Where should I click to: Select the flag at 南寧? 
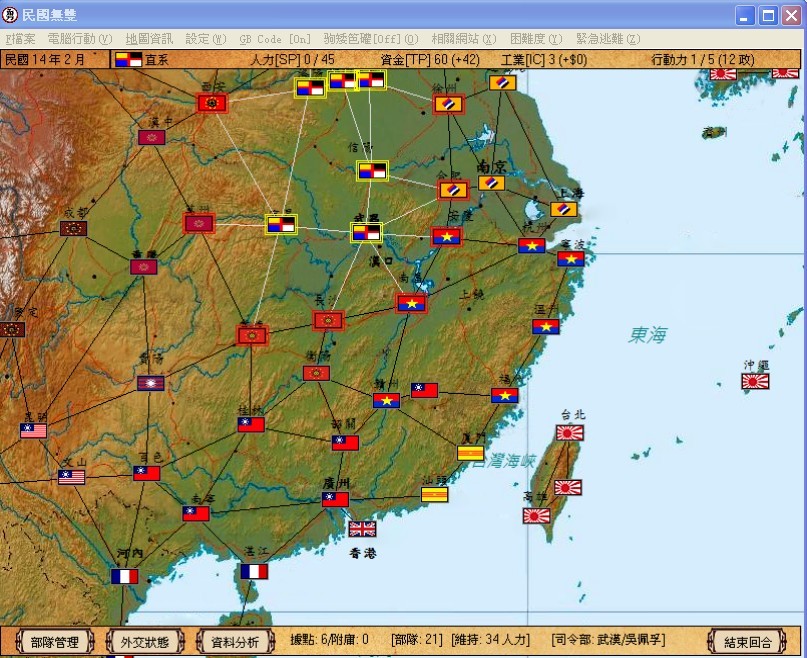(196, 513)
